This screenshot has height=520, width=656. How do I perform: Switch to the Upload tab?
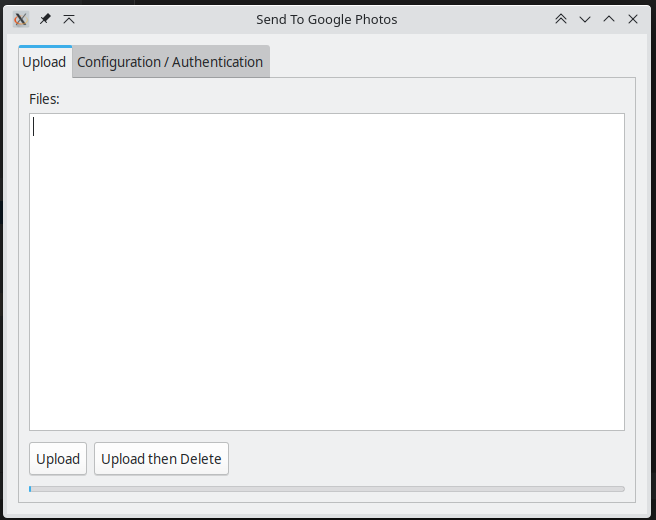44,62
